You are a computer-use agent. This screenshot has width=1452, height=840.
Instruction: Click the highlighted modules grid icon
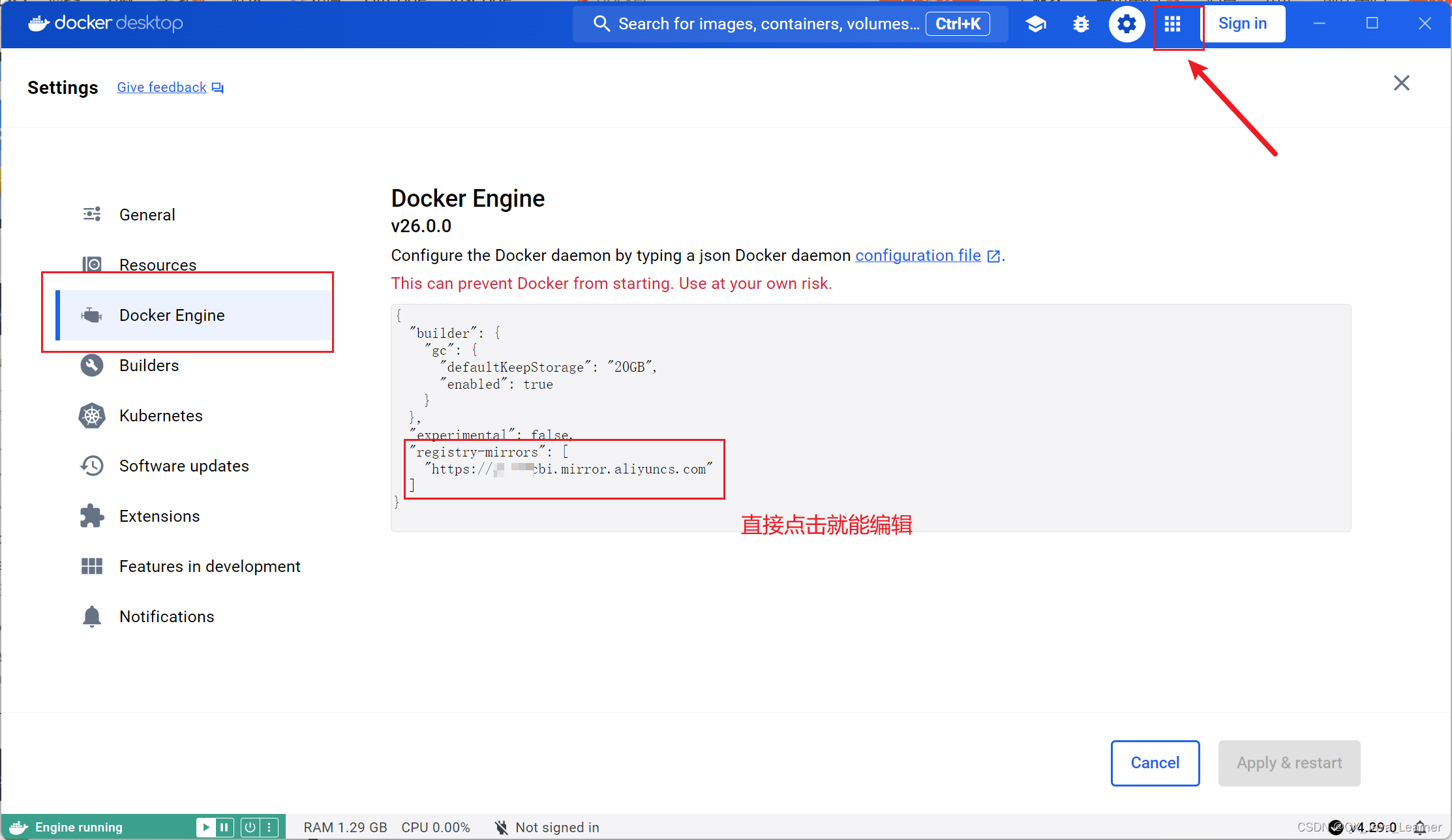pyautogui.click(x=1172, y=23)
